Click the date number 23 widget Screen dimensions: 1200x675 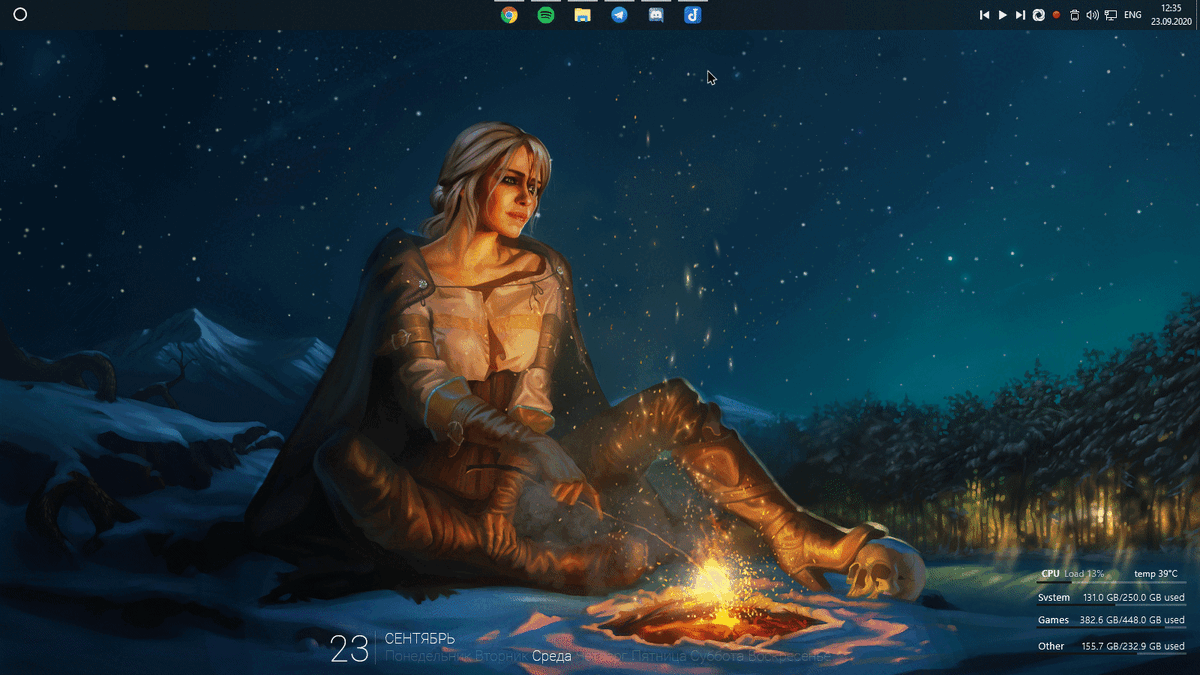(x=350, y=650)
